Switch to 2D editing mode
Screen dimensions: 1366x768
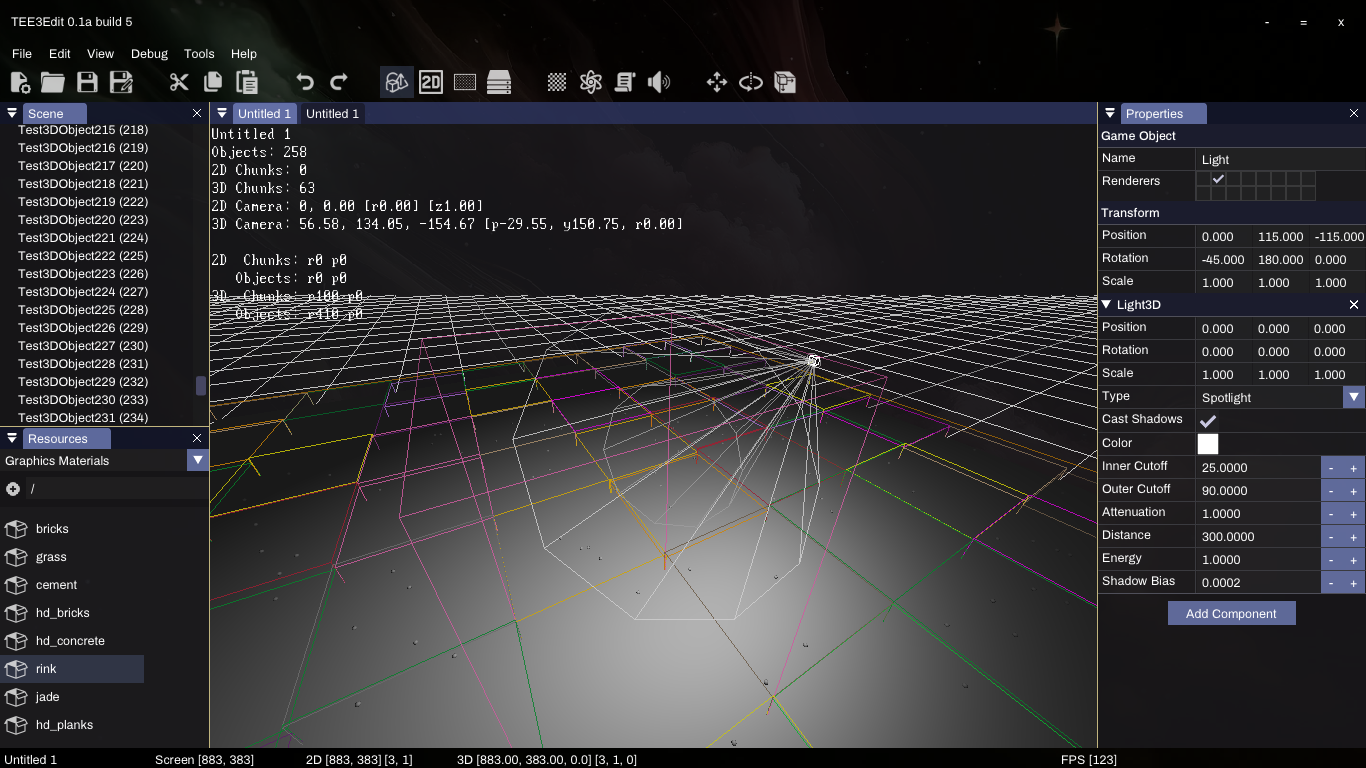tap(431, 83)
